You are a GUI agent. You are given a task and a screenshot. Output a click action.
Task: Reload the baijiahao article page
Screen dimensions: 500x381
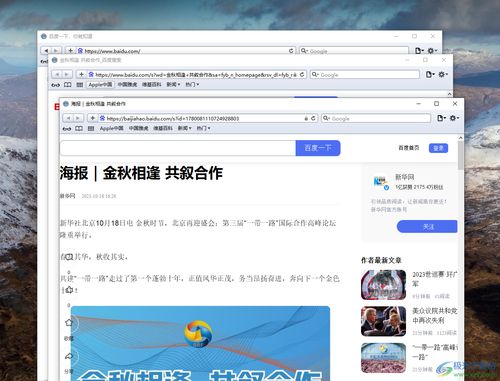point(313,118)
